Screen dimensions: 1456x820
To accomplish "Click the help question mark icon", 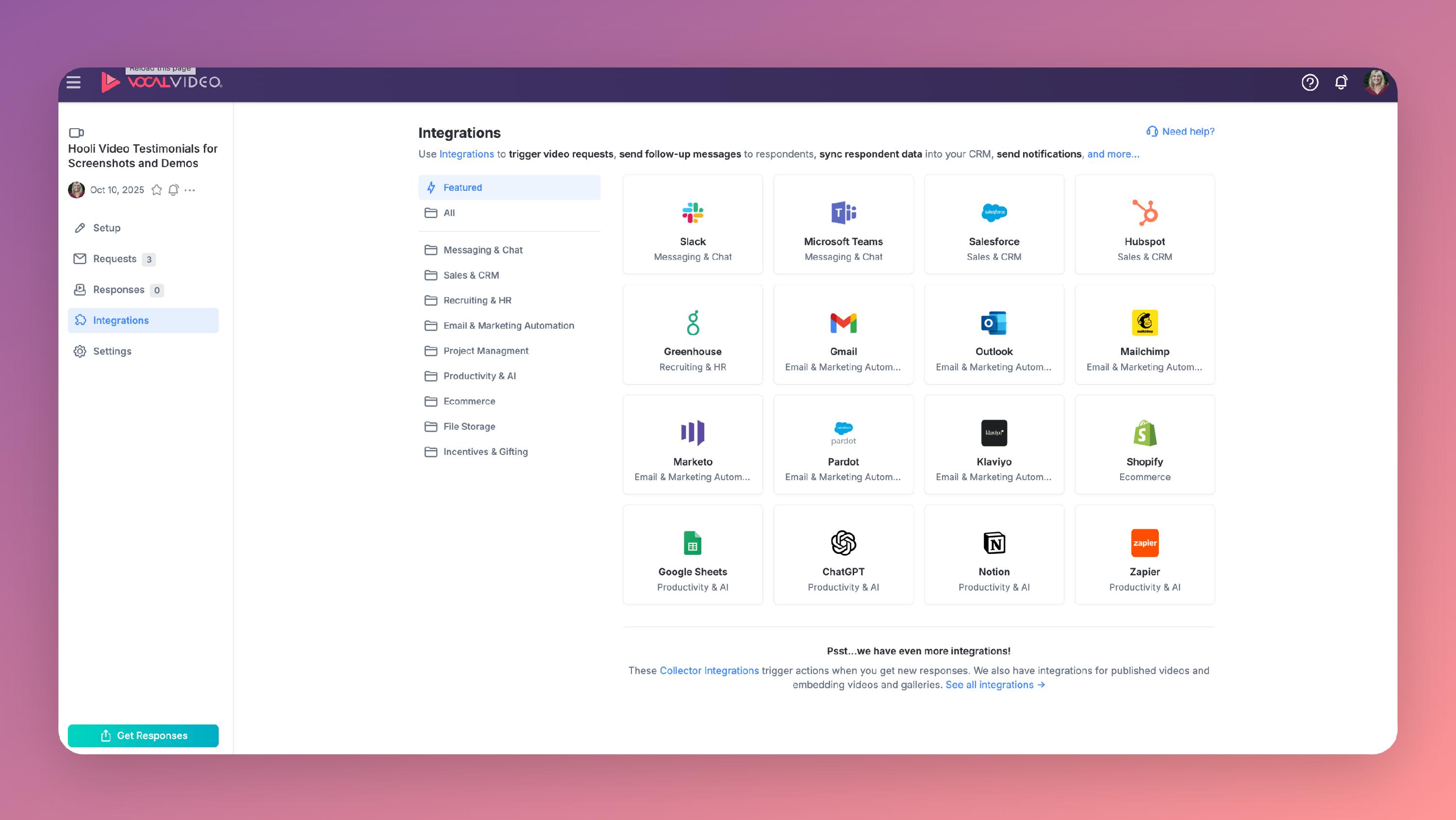I will pos(1309,83).
